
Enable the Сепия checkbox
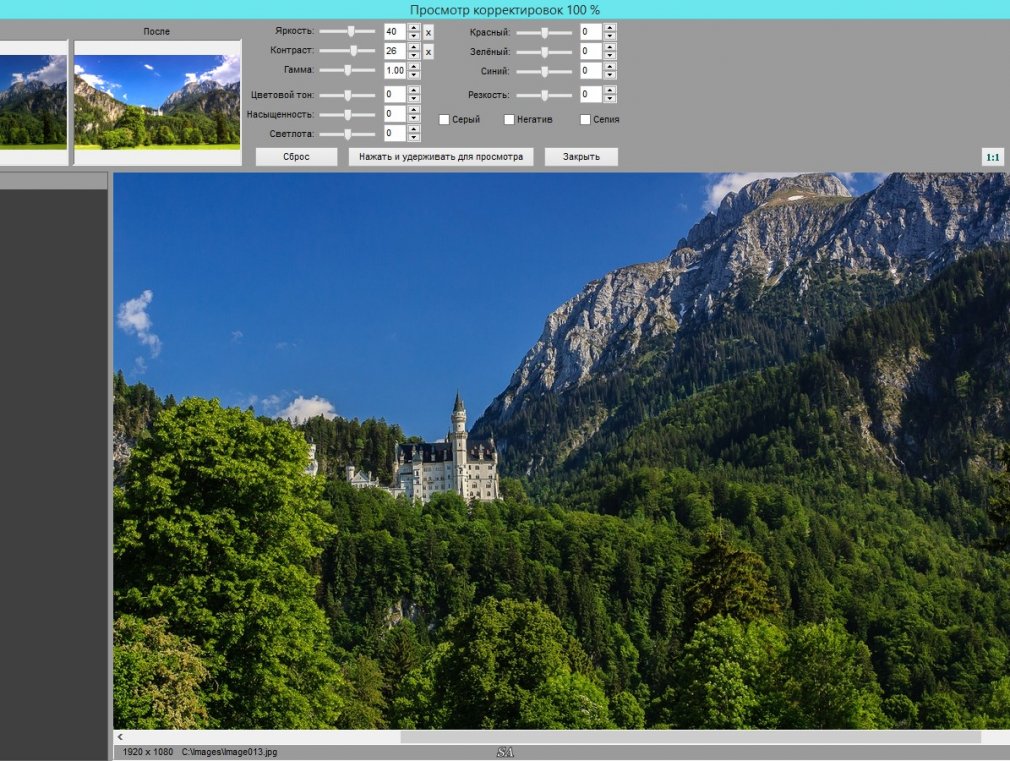[585, 119]
